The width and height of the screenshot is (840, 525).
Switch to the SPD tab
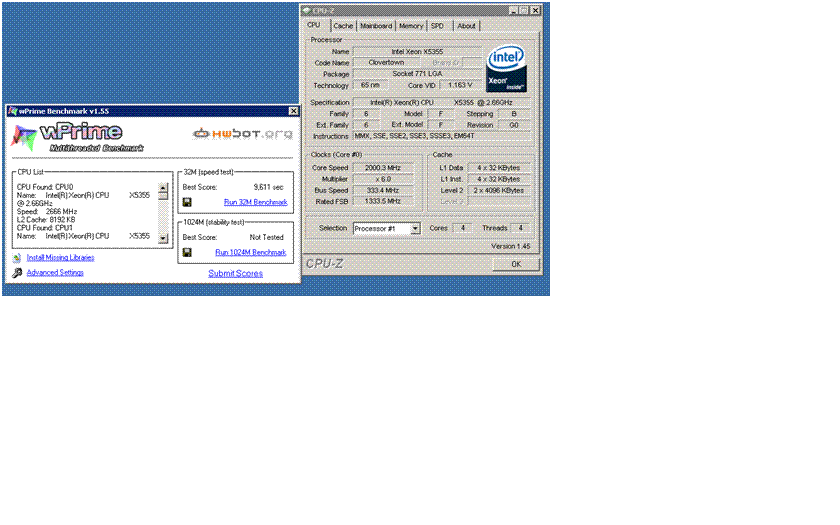pyautogui.click(x=438, y=26)
